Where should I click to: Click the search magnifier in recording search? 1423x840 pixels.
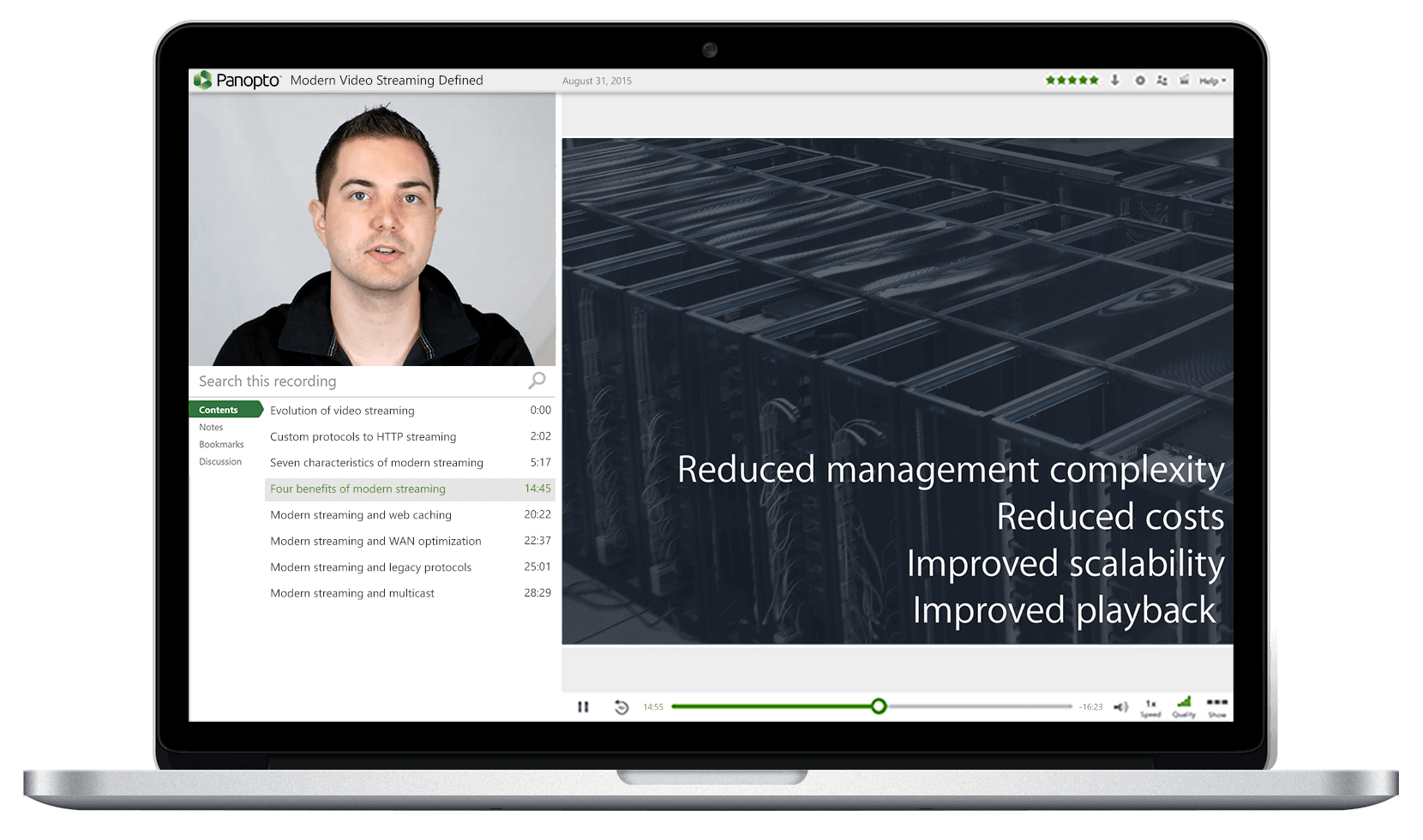point(537,381)
